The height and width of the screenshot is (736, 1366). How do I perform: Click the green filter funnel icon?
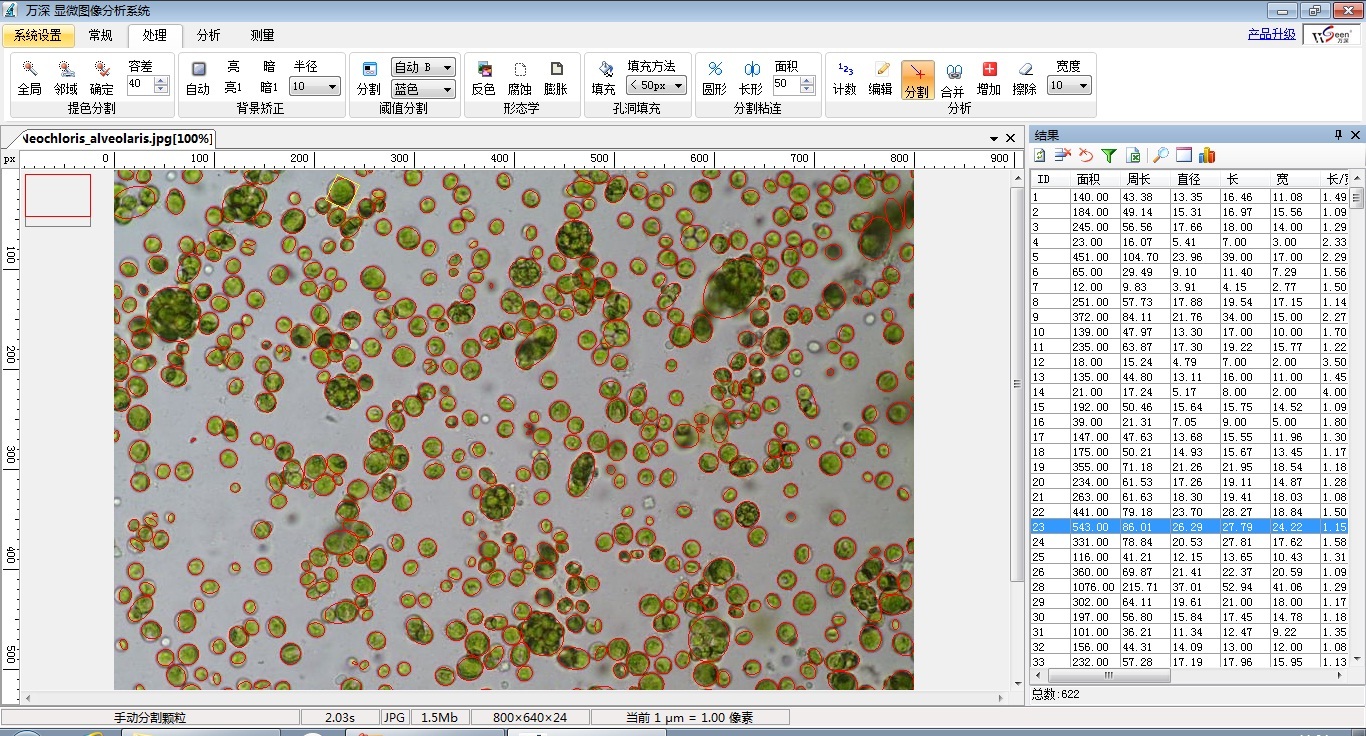(x=1109, y=155)
